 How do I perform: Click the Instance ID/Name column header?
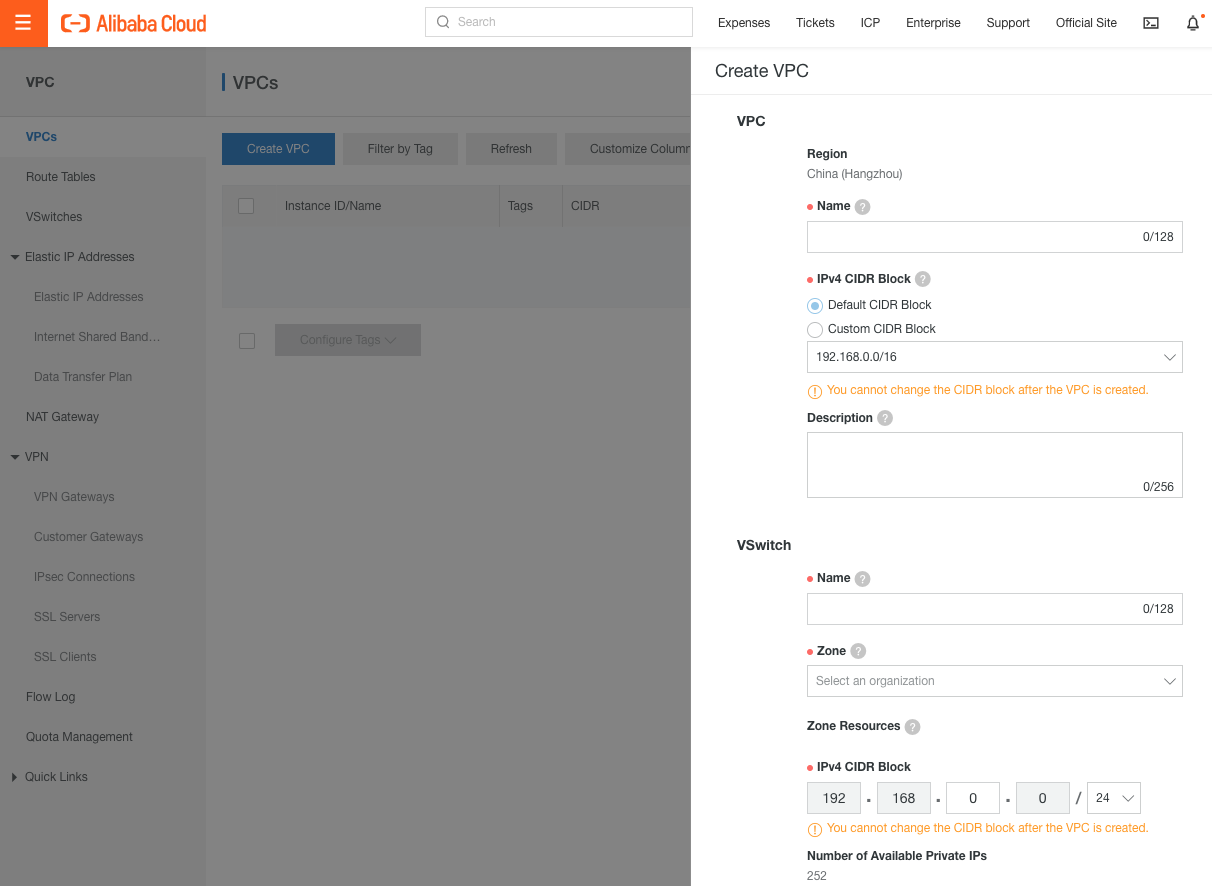(333, 206)
